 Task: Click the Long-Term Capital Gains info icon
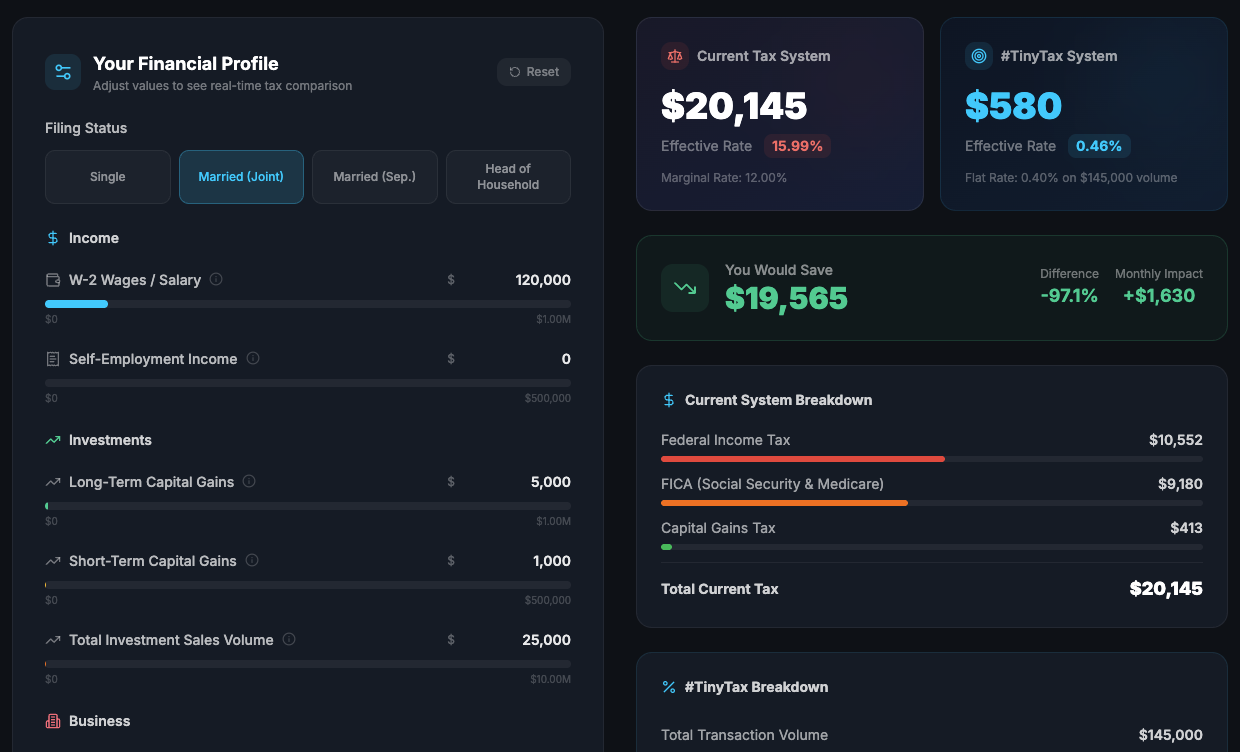[x=249, y=482]
